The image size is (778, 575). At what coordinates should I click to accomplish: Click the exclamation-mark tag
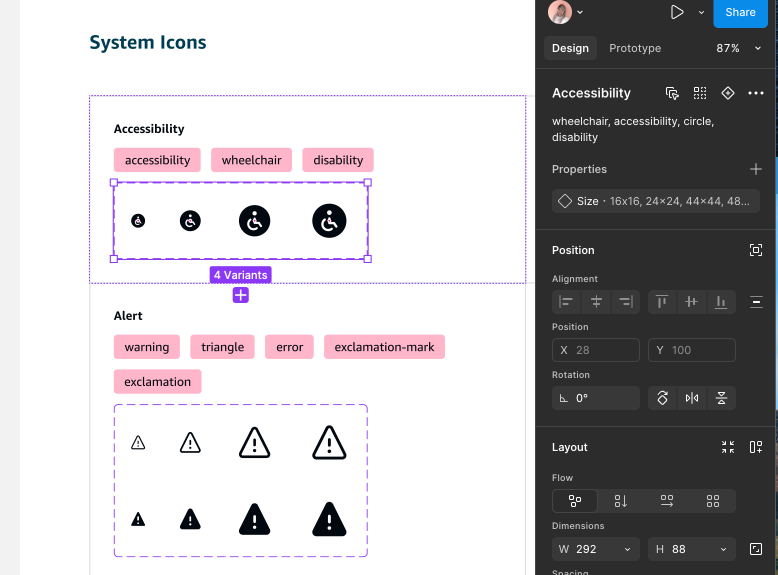pyautogui.click(x=384, y=347)
